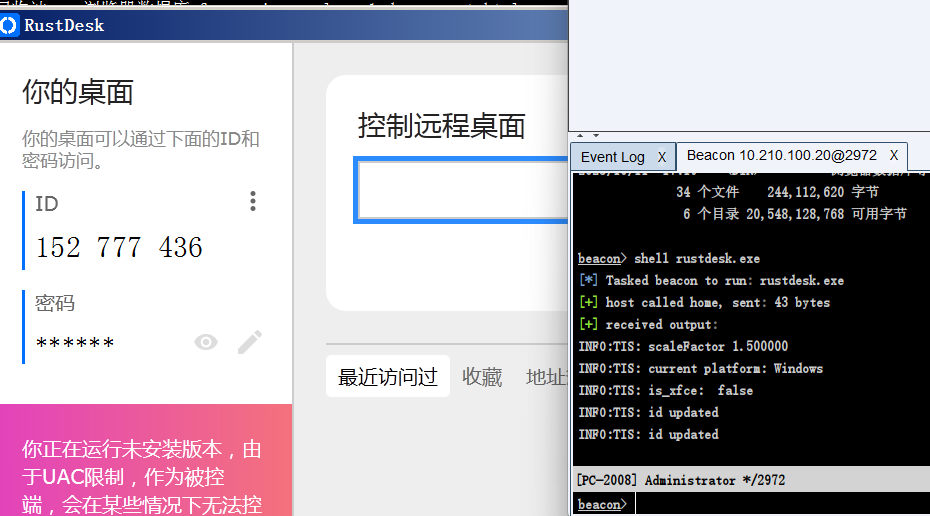
Task: Close the Beacon 10.210.100.20@2972 tab
Action: click(x=894, y=155)
